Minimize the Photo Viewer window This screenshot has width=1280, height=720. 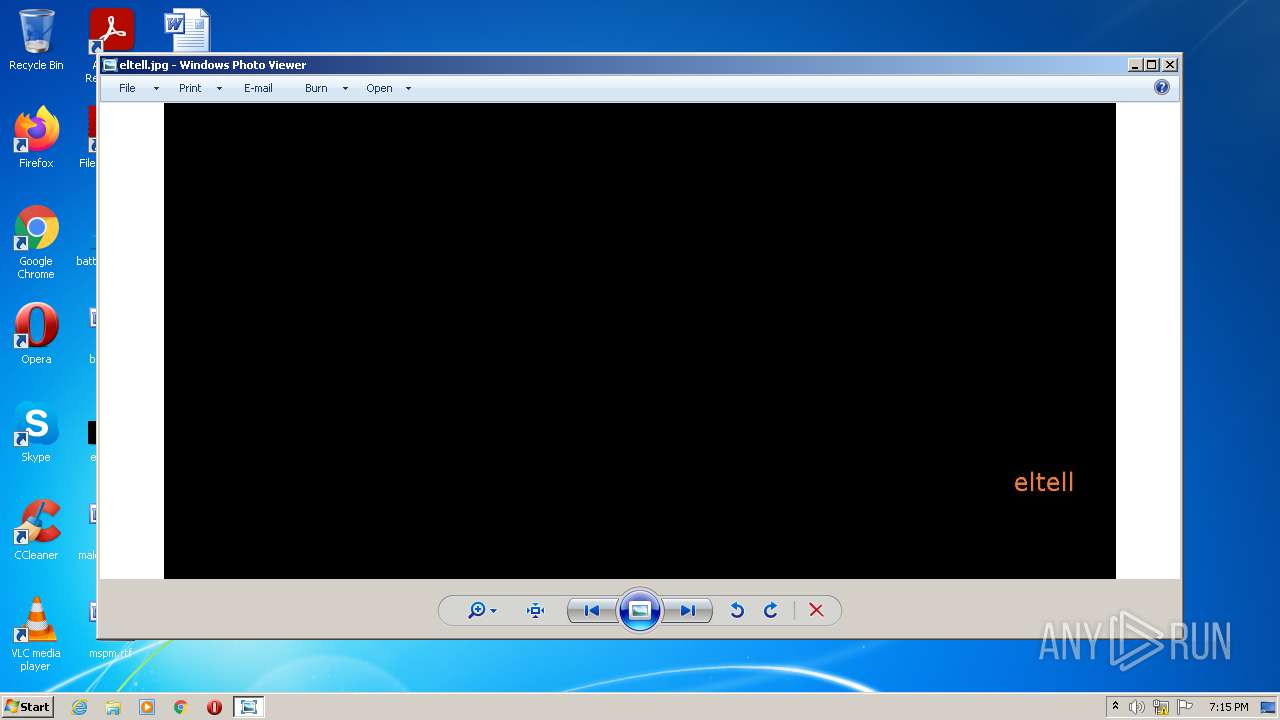pyautogui.click(x=1135, y=65)
